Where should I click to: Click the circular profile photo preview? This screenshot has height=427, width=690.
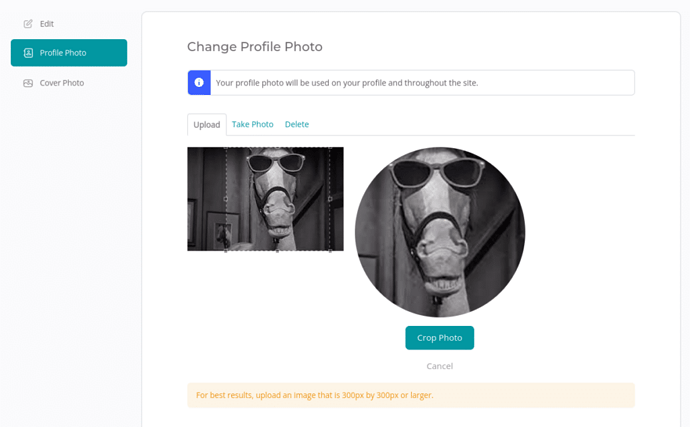point(439,232)
